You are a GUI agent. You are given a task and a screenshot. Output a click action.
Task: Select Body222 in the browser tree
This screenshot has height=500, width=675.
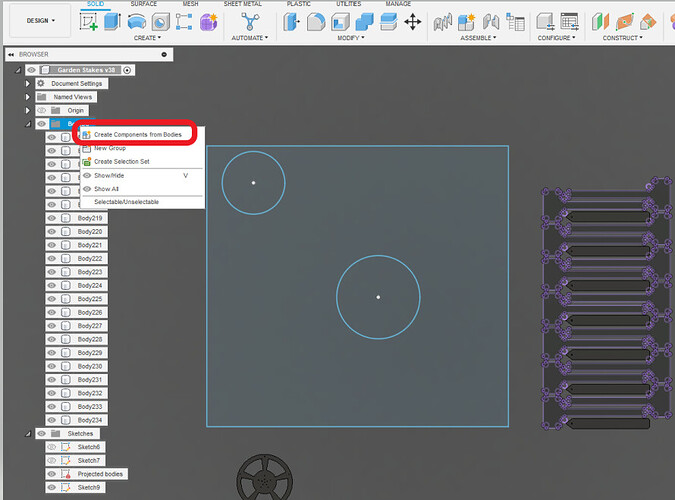pyautogui.click(x=90, y=258)
